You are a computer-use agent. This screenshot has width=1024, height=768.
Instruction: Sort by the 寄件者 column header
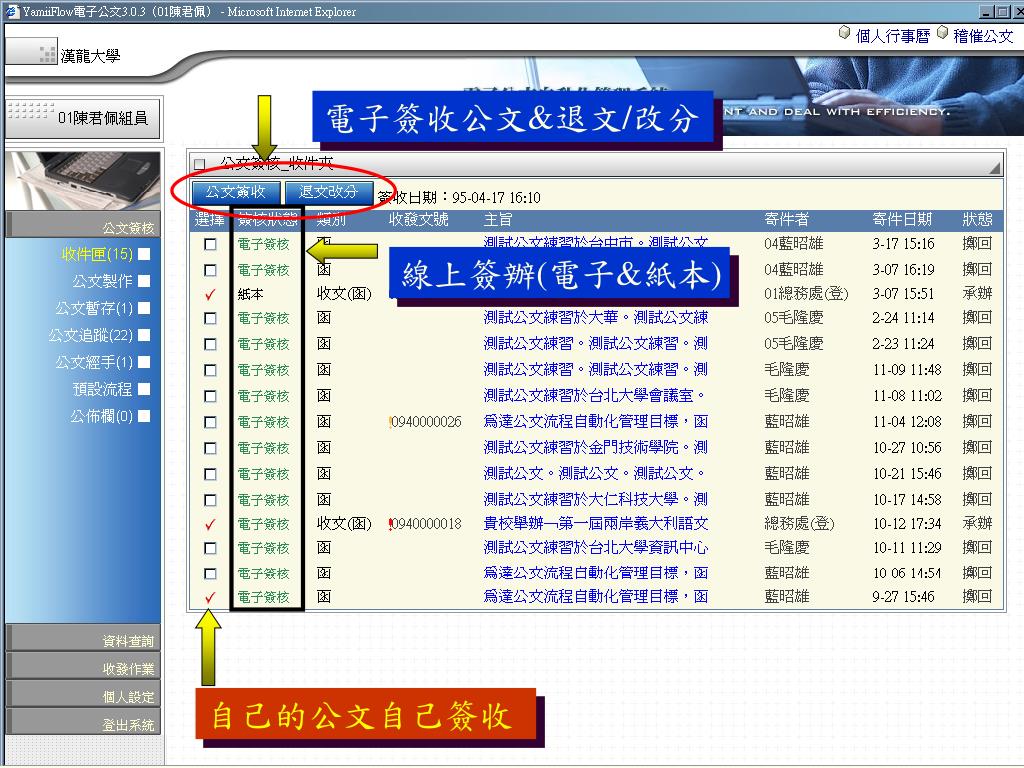tap(786, 219)
